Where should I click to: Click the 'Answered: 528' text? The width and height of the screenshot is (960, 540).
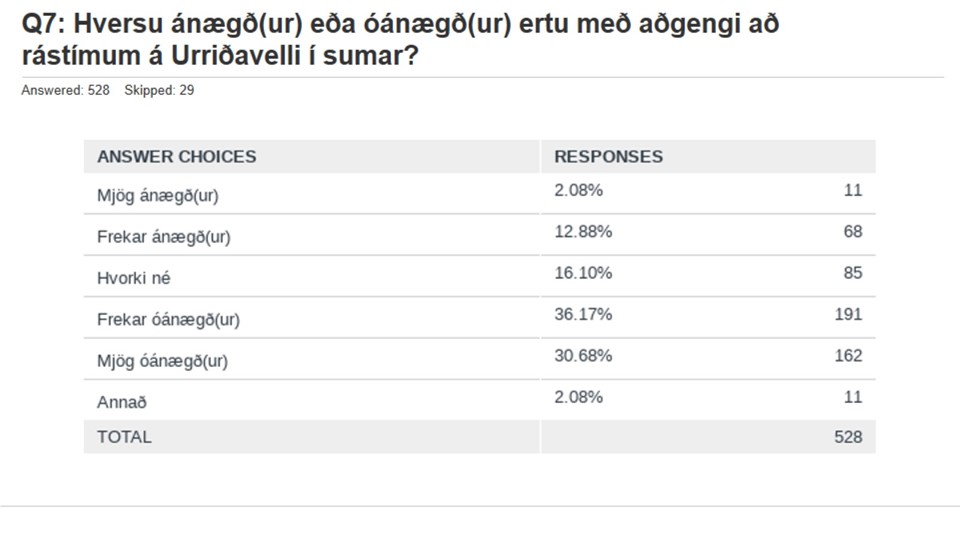pyautogui.click(x=66, y=91)
